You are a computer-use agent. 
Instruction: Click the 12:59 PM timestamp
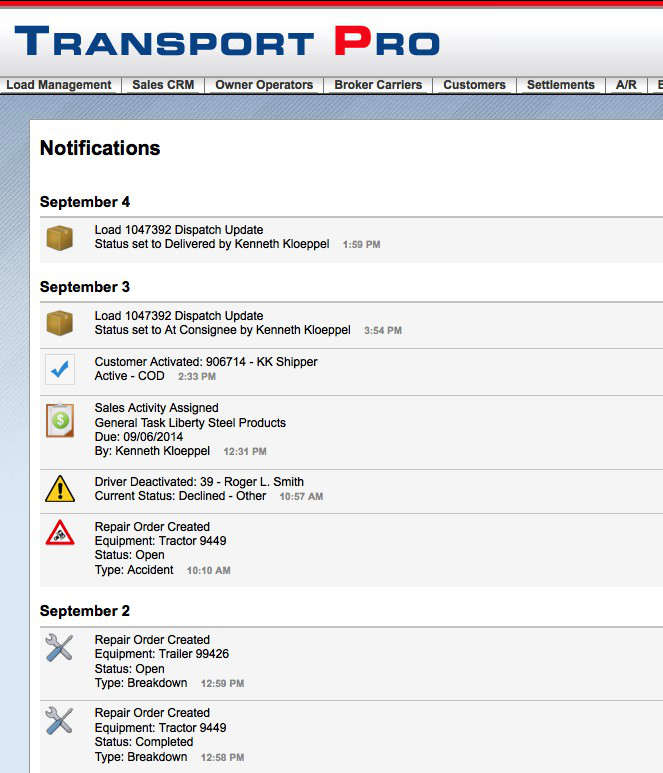[x=222, y=684]
